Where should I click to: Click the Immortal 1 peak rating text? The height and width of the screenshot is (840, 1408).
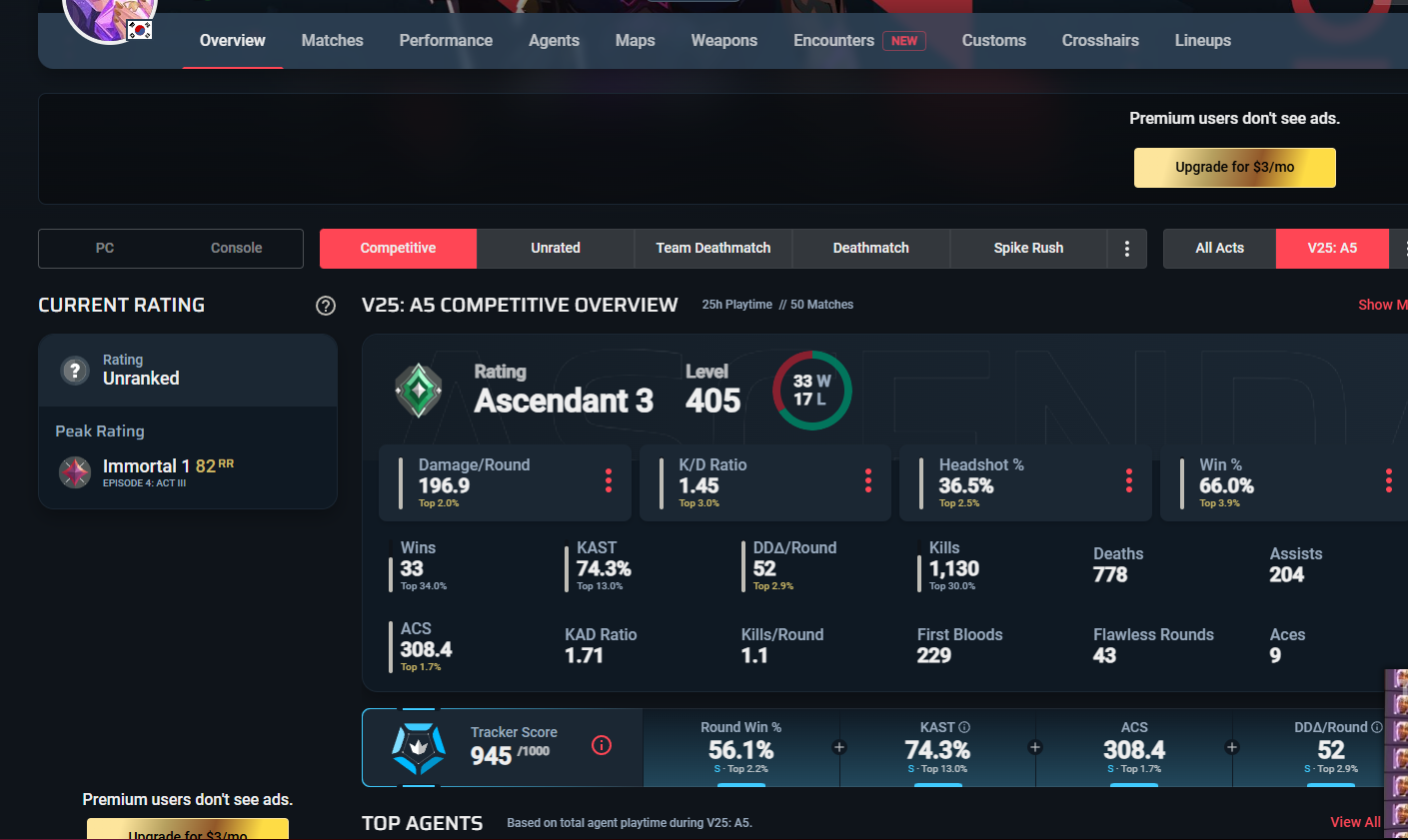point(147,466)
